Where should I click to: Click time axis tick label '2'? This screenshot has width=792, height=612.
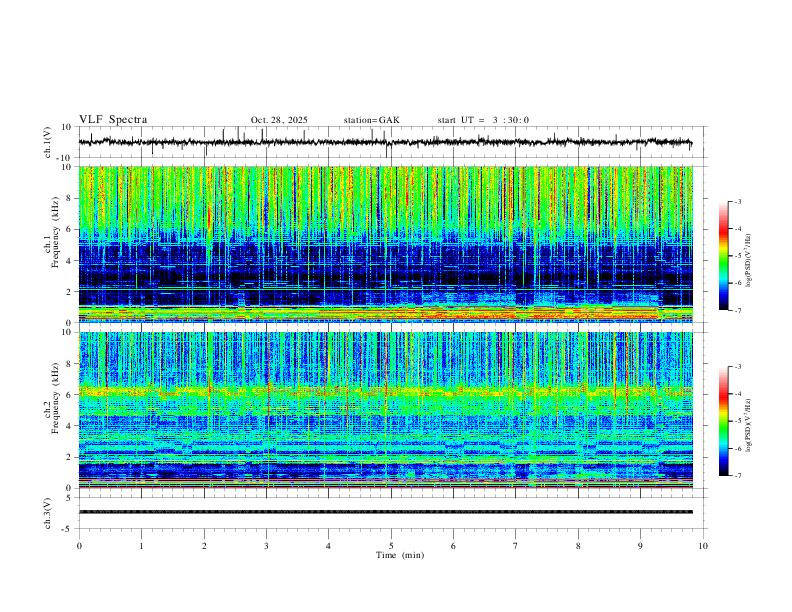(204, 546)
